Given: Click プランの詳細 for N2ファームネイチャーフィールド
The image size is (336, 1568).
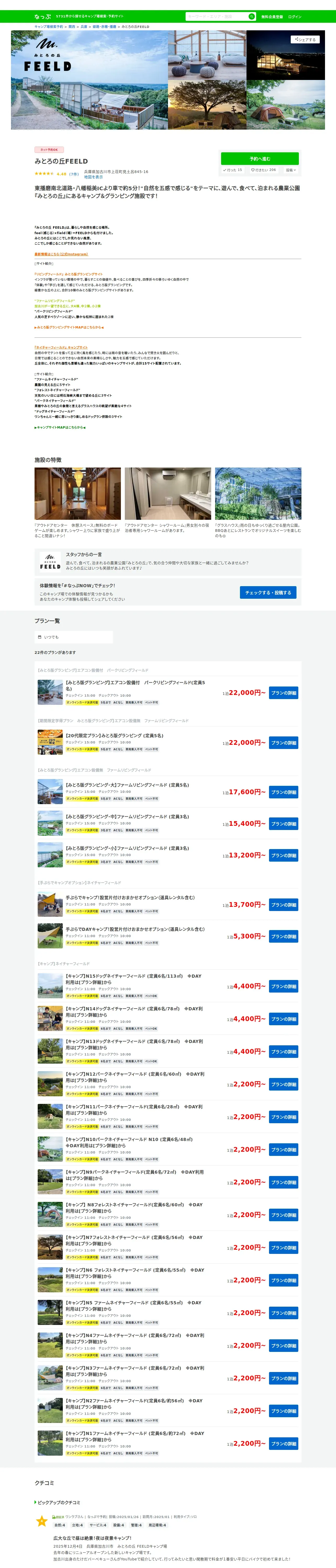Looking at the screenshot, I should click(284, 1411).
